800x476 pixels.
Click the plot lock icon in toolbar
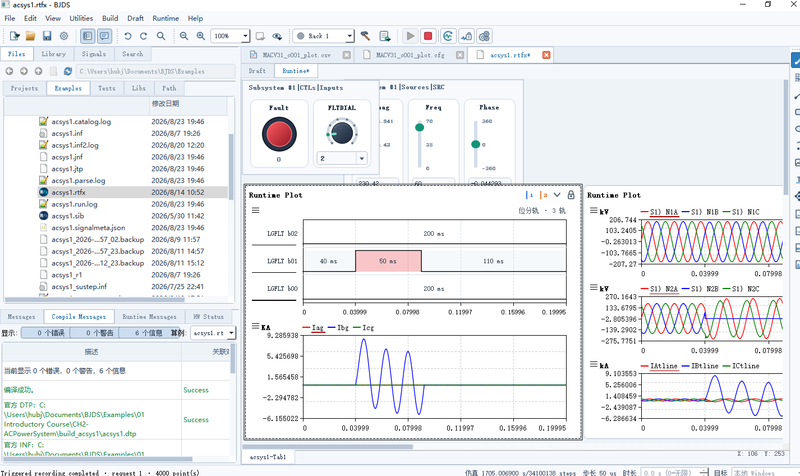pos(466,36)
